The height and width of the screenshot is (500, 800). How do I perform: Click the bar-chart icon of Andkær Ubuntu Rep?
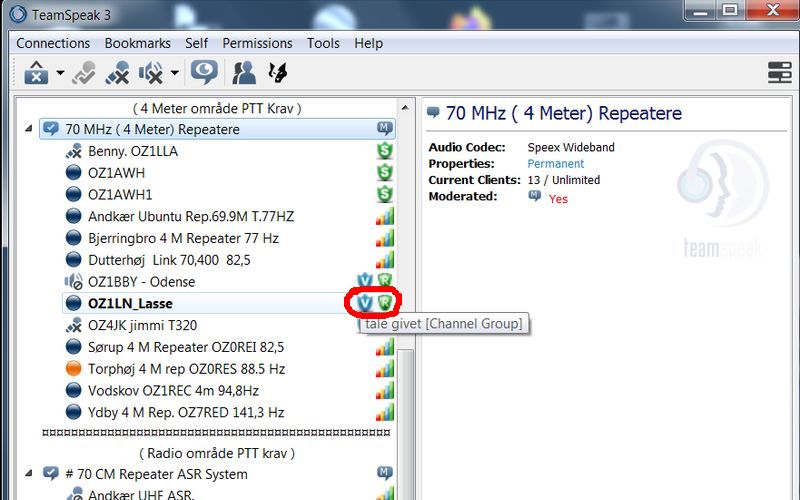click(385, 216)
